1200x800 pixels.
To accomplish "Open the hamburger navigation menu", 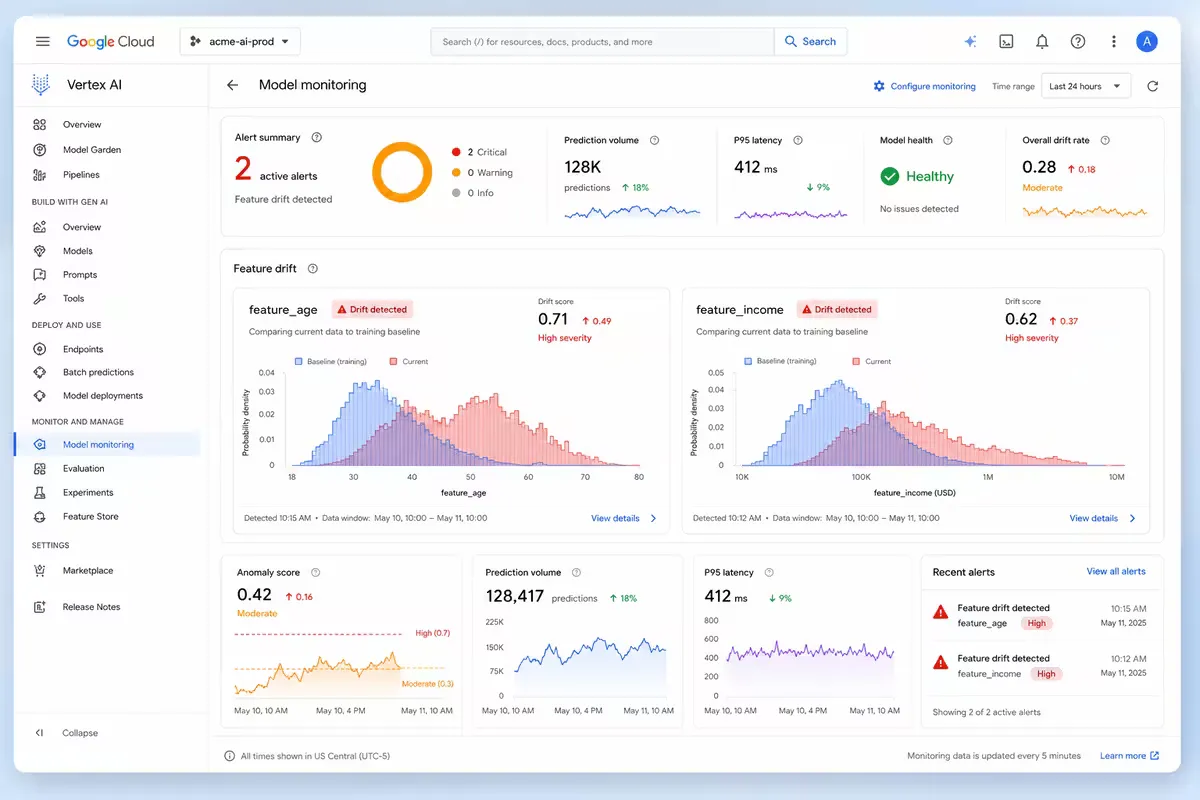I will pyautogui.click(x=42, y=41).
